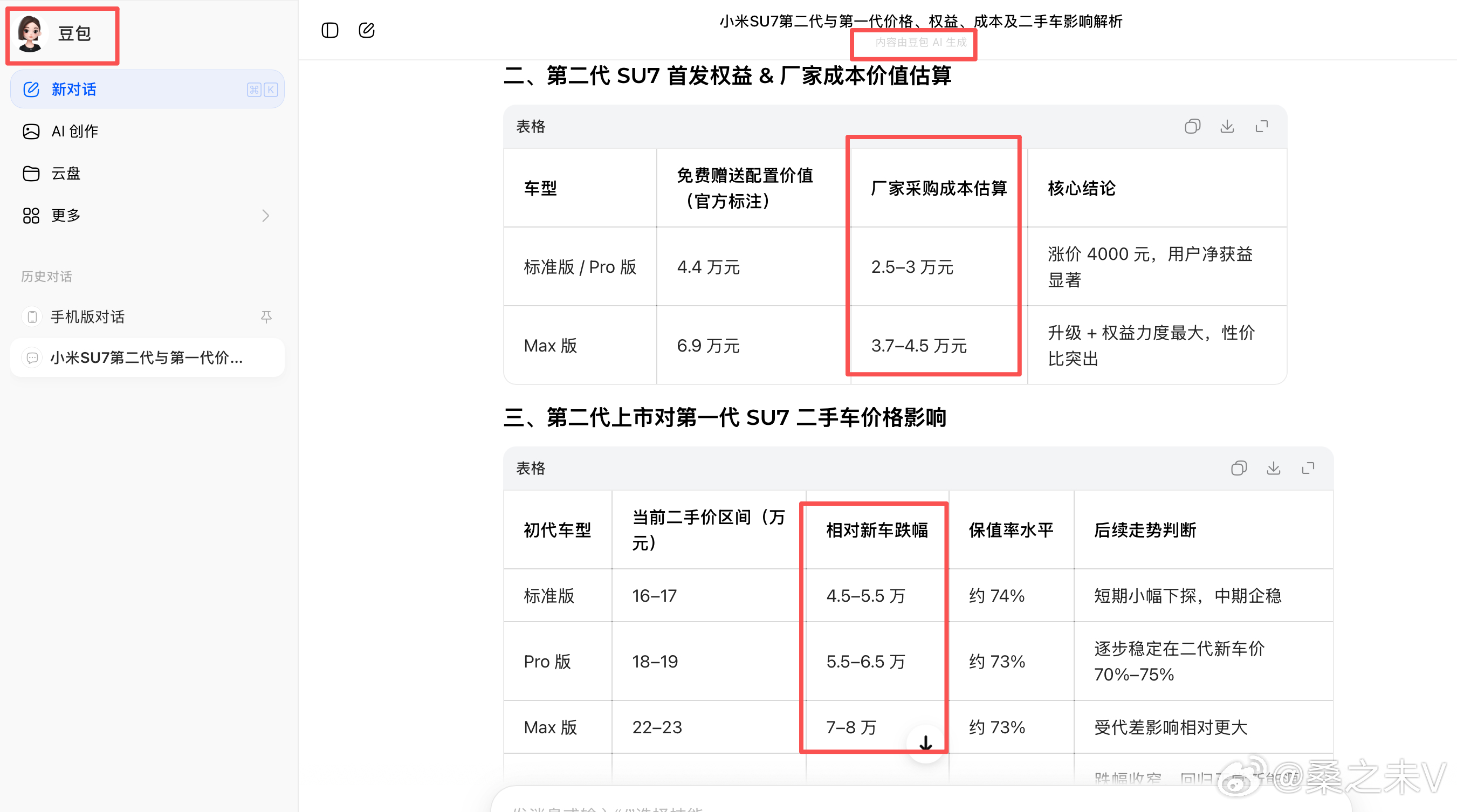Download the 首发权益 table as a file
This screenshot has width=1457, height=812.
tap(1227, 126)
